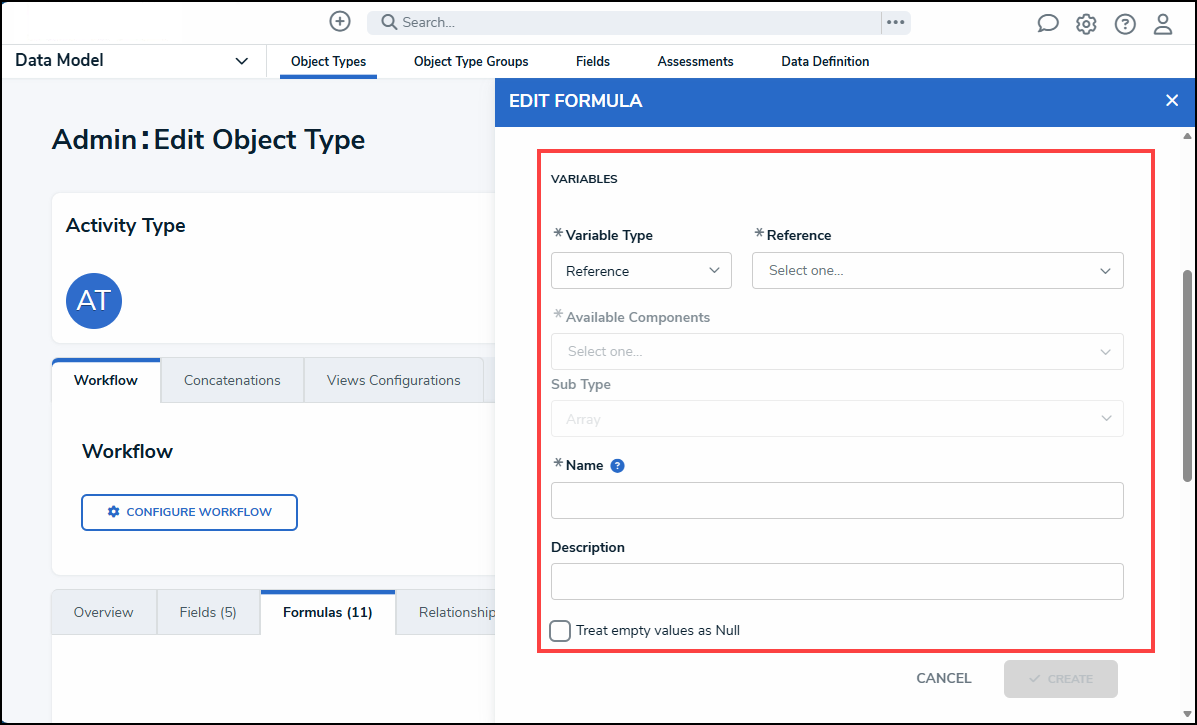The width and height of the screenshot is (1197, 725).
Task: Open the settings gear icon
Action: 1086,24
